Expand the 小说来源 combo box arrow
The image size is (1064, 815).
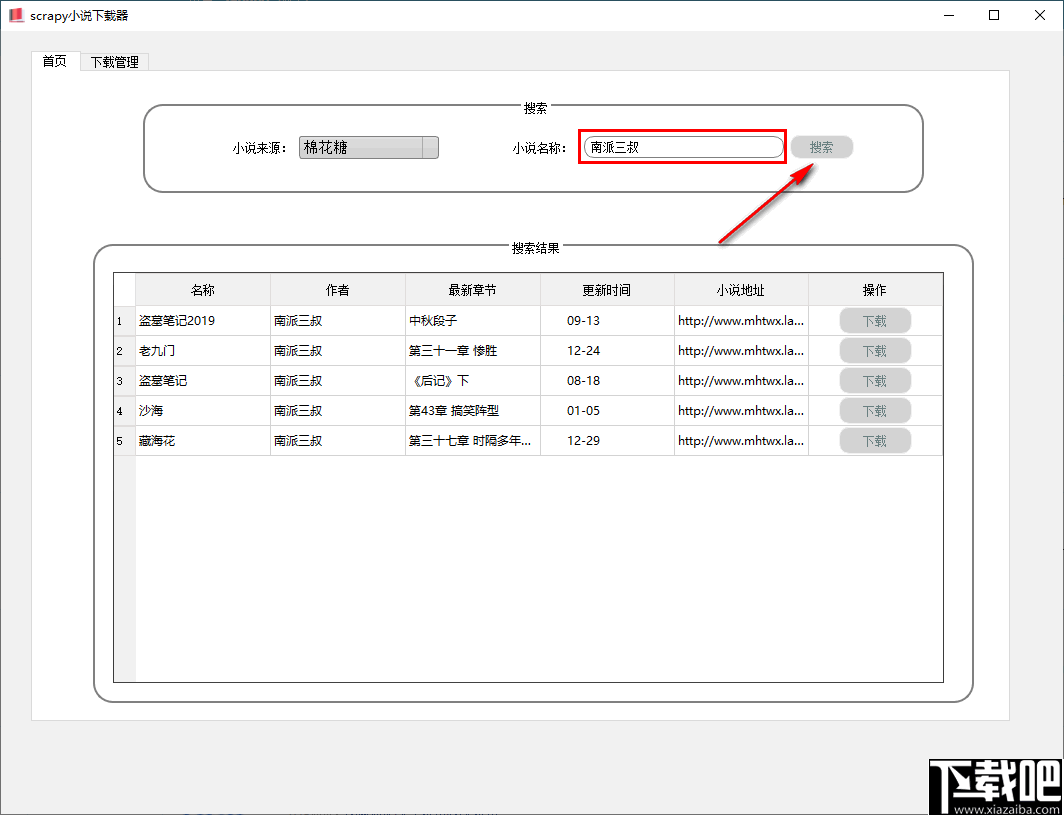pyautogui.click(x=431, y=147)
